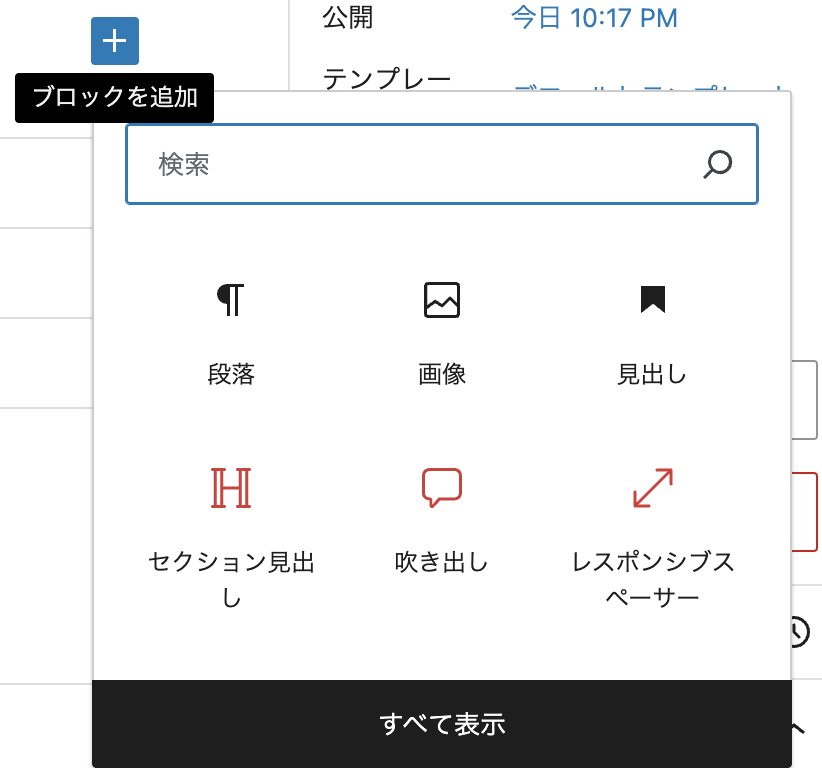Collapse panel with the up chevron
Screen dimensions: 822x768
click(798, 728)
